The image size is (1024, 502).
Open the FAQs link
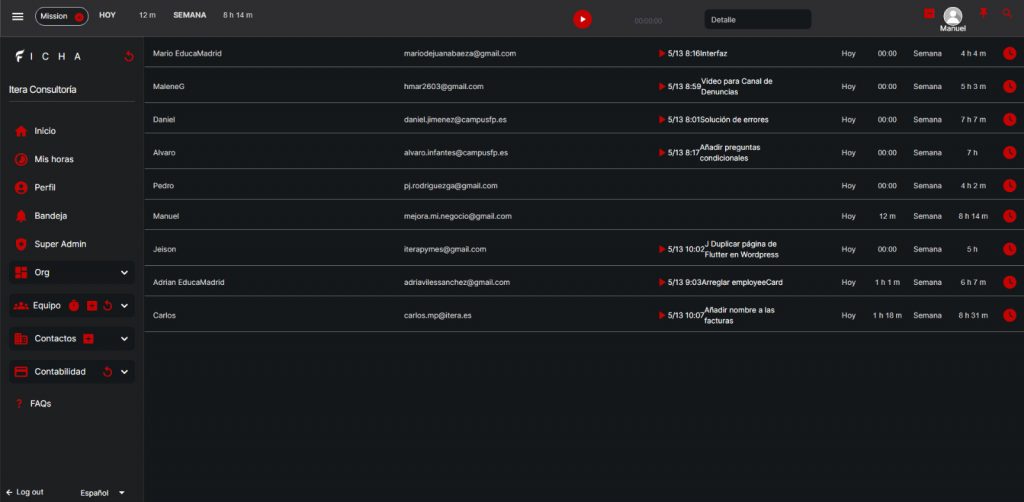point(40,404)
